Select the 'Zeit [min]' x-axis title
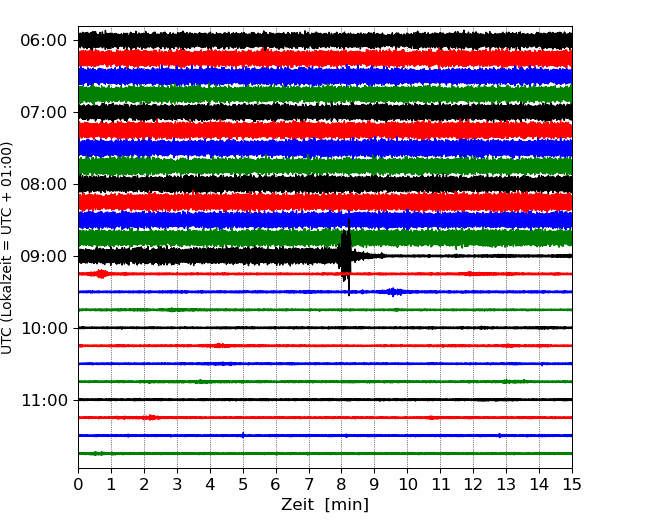The width and height of the screenshot is (650, 520). pyautogui.click(x=325, y=505)
